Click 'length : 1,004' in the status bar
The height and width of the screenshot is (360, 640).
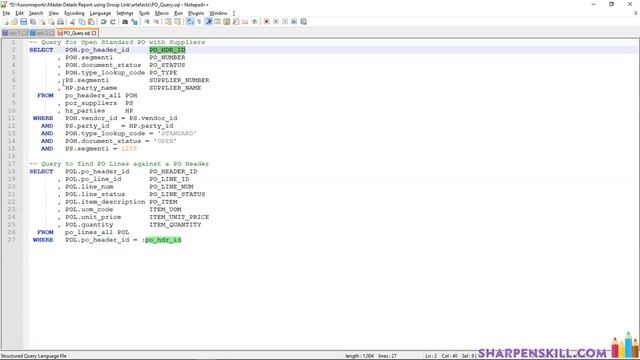click(360, 356)
